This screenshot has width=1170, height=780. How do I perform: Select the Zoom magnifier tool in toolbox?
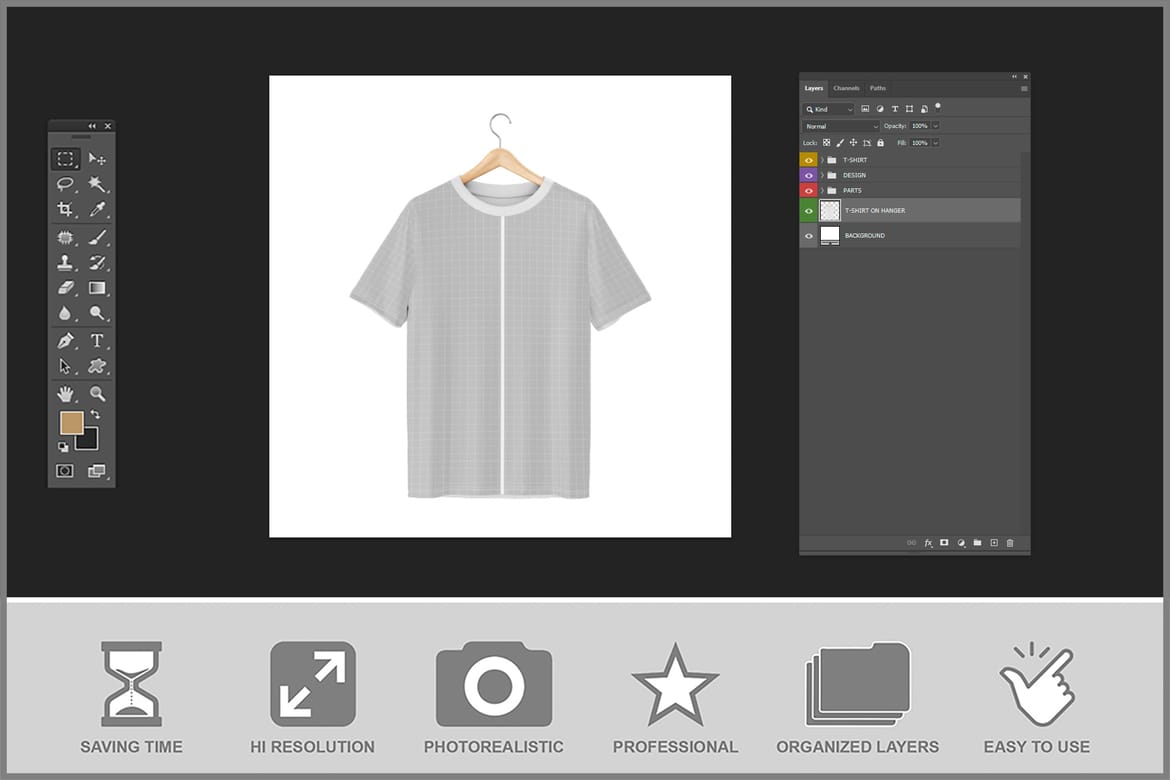pos(97,393)
